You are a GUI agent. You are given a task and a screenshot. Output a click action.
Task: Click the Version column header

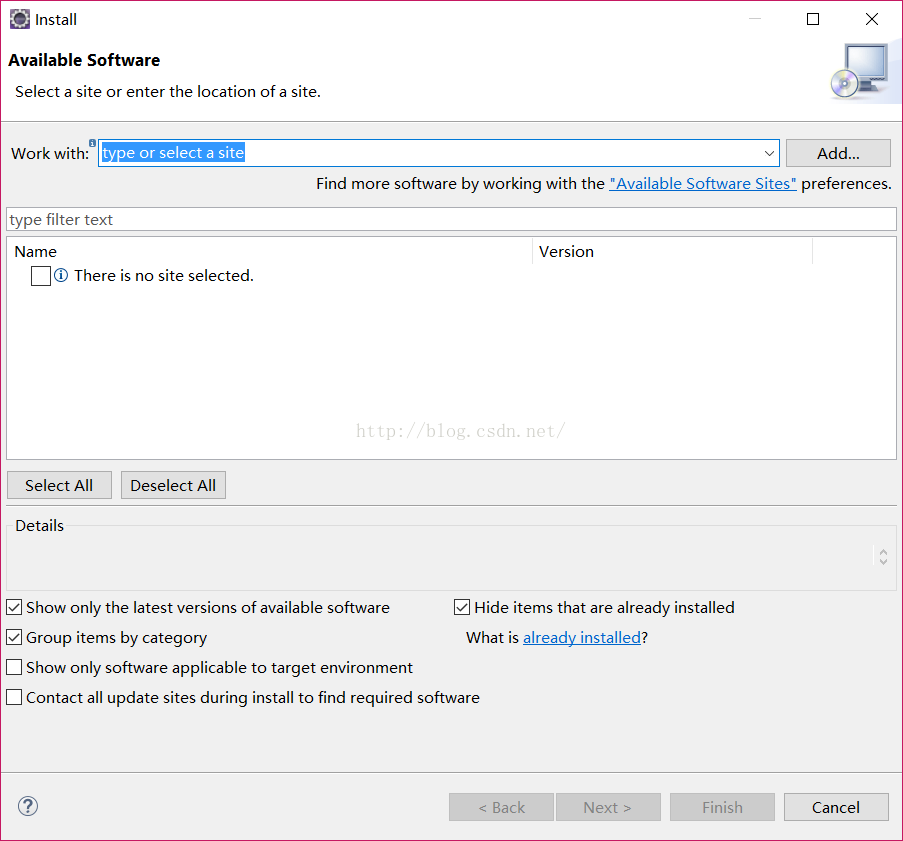[x=673, y=252]
